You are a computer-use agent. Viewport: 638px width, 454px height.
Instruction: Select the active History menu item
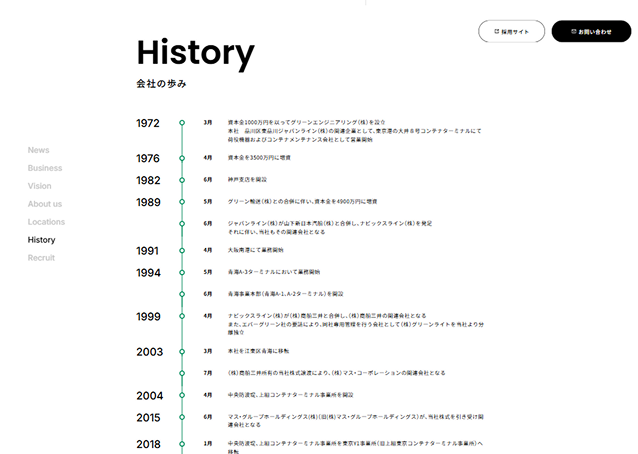pyautogui.click(x=41, y=240)
